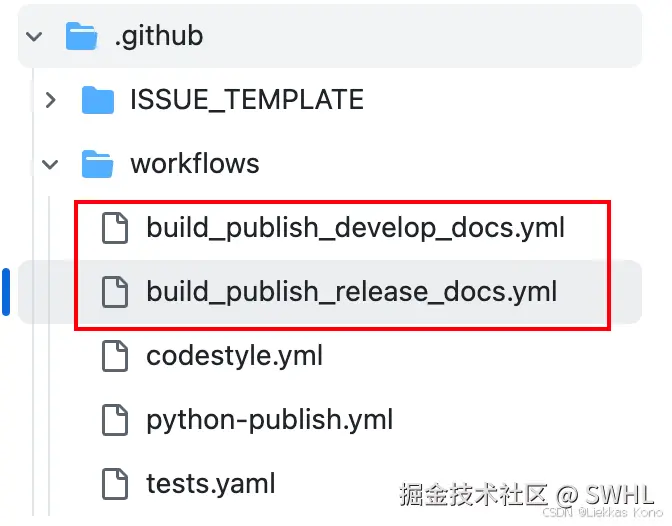672x526 pixels.
Task: Open build_publish_develop_docs.yml file
Action: pyautogui.click(x=355, y=228)
